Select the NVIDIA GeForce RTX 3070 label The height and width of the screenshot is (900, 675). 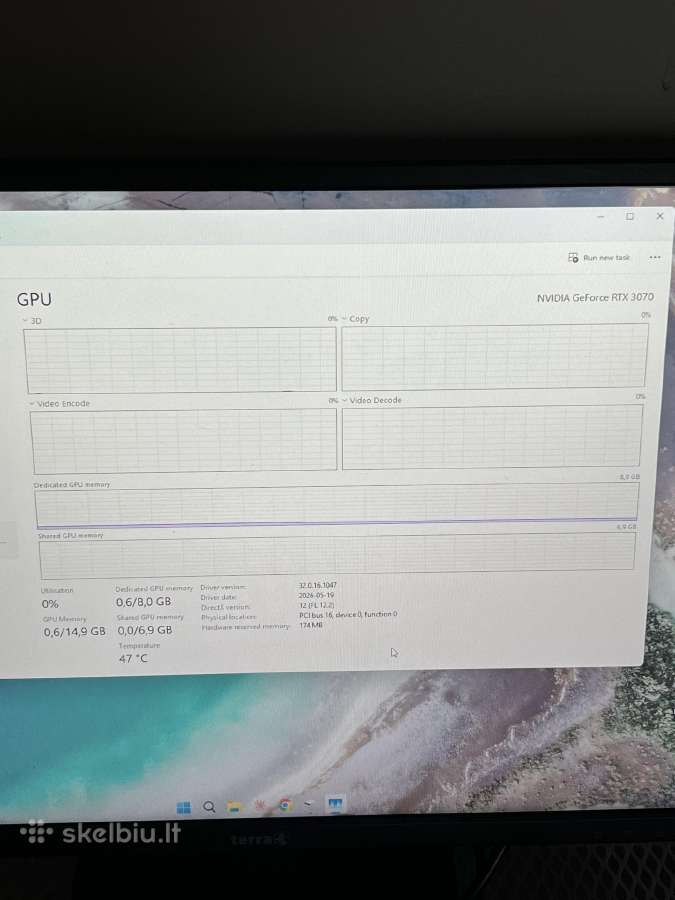(x=595, y=297)
